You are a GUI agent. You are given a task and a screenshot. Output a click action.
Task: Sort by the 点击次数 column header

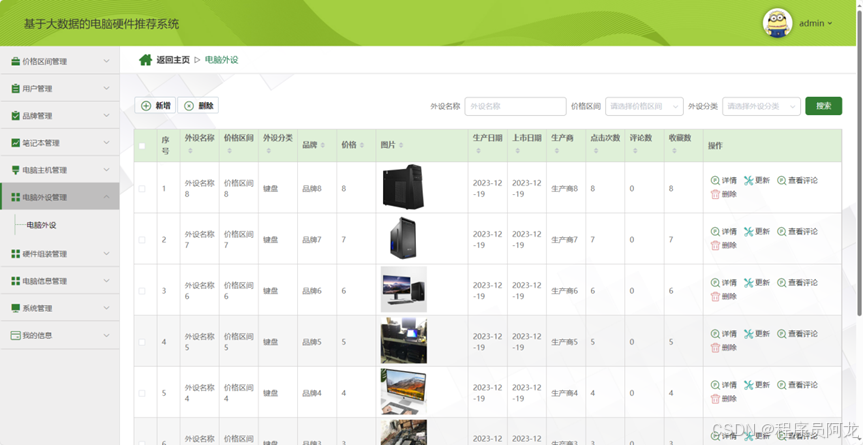pyautogui.click(x=605, y=143)
